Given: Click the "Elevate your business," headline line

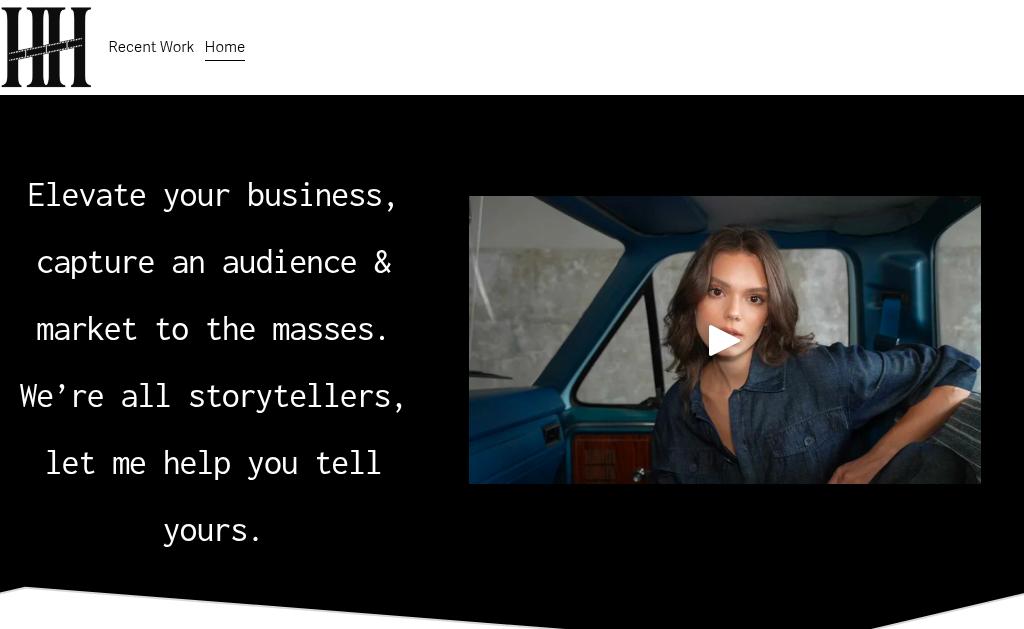Looking at the screenshot, I should (x=212, y=196).
